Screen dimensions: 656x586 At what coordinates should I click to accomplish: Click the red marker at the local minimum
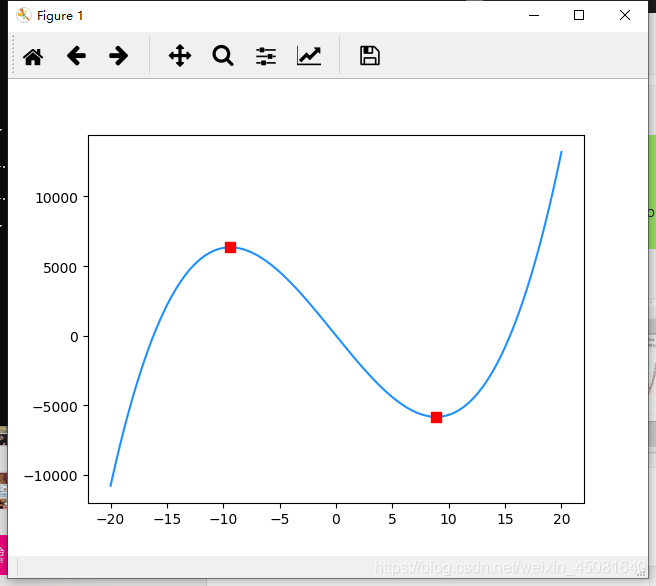click(436, 417)
